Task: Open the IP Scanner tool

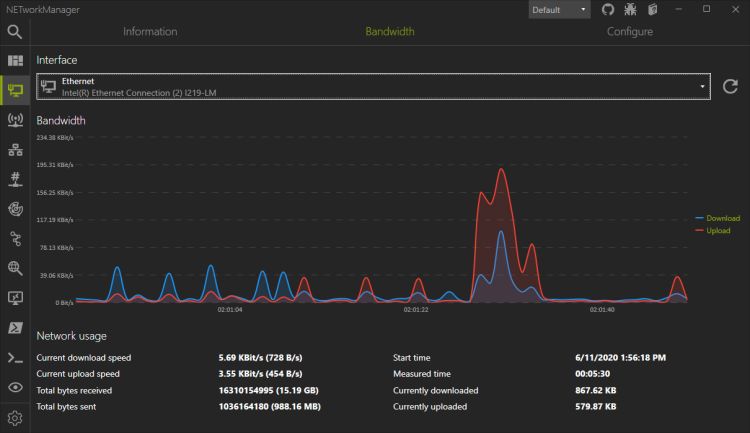Action: pos(15,150)
